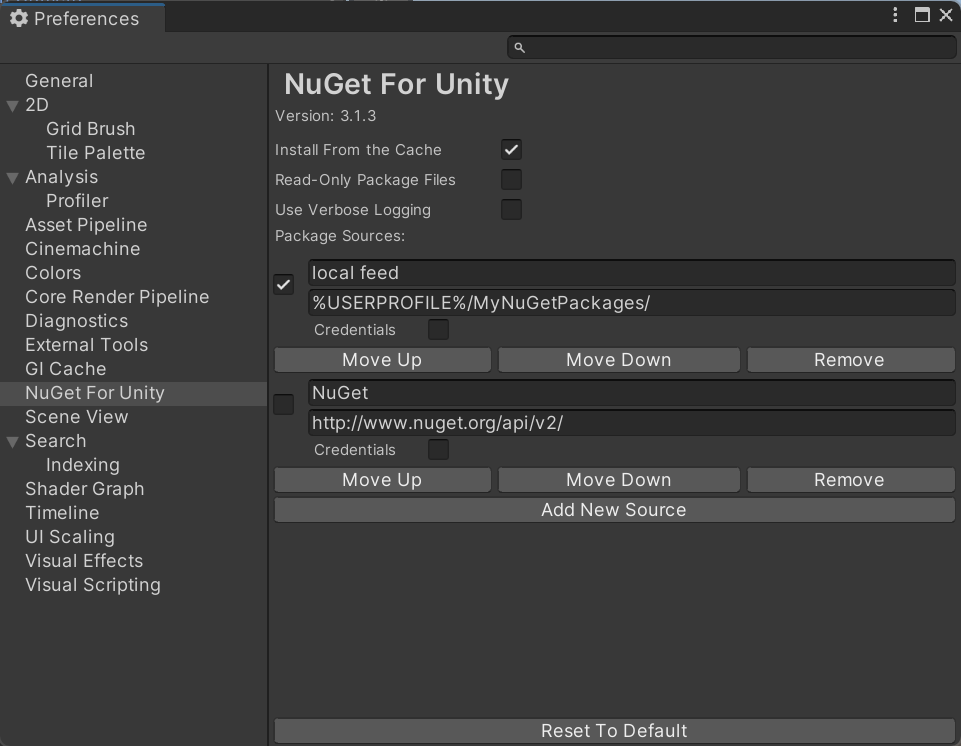Open the General preferences page
This screenshot has height=746, width=961.
coord(58,81)
